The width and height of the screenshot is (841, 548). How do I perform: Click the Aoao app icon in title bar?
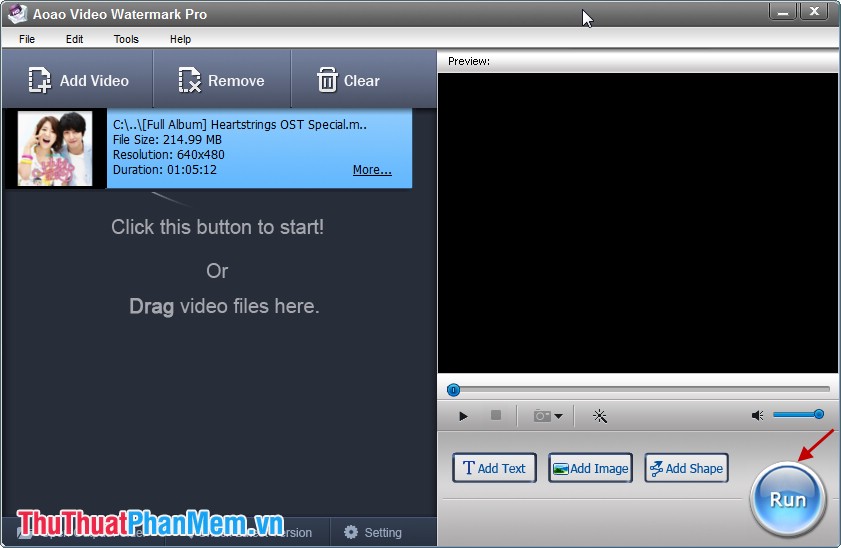tap(17, 14)
